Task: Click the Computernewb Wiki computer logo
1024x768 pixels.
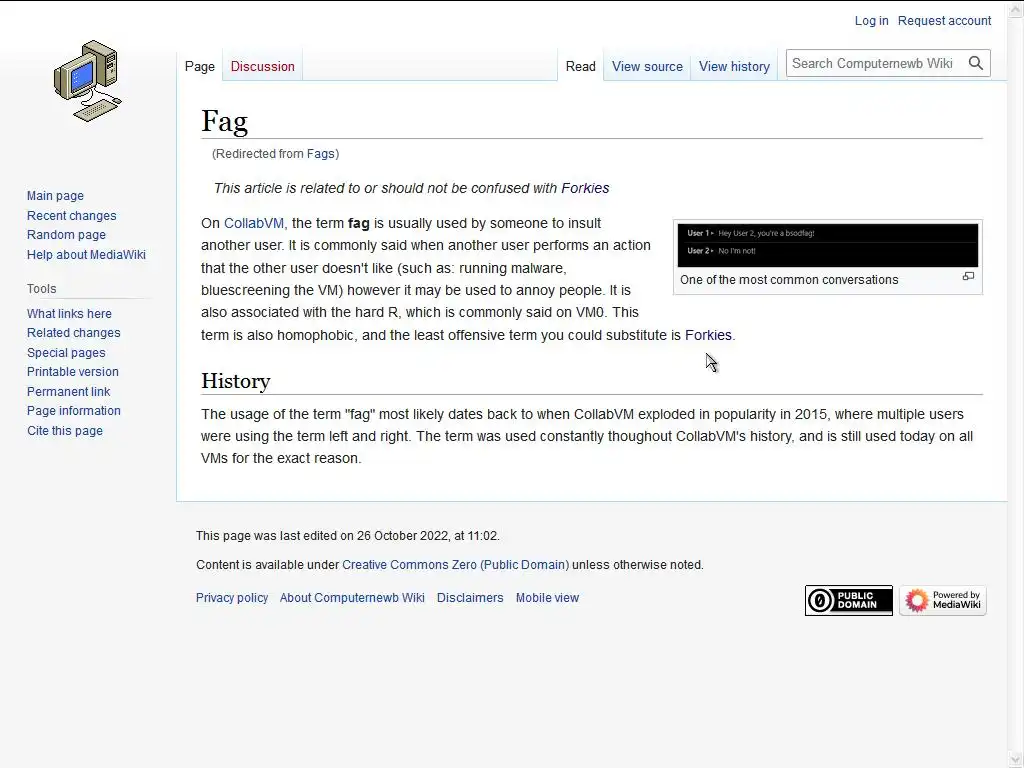Action: tap(88, 81)
